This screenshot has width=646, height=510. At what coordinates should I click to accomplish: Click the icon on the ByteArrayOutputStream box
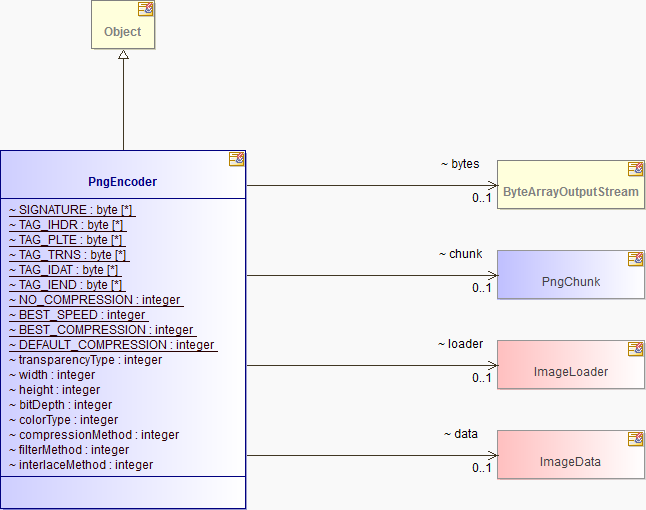tap(635, 169)
